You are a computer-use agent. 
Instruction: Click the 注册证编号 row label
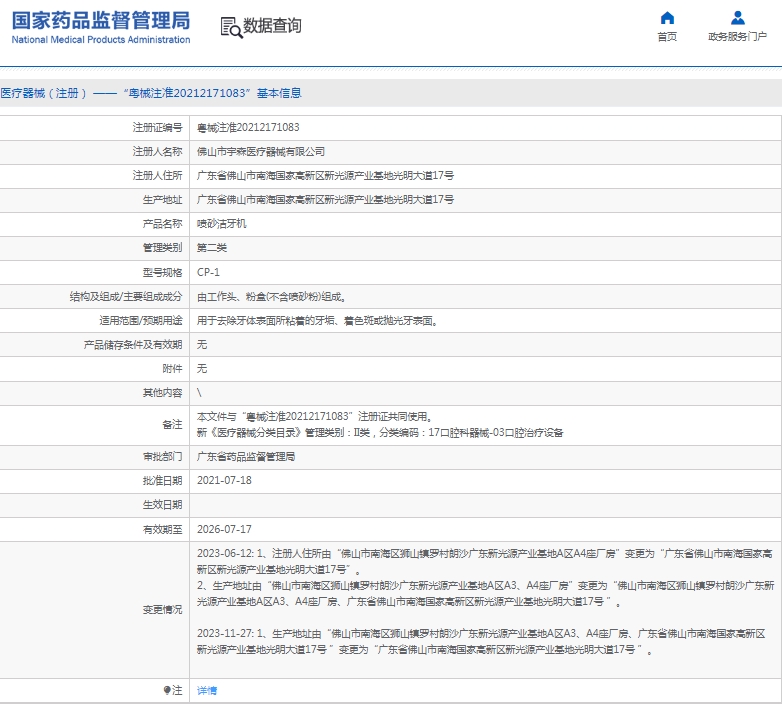tap(157, 128)
